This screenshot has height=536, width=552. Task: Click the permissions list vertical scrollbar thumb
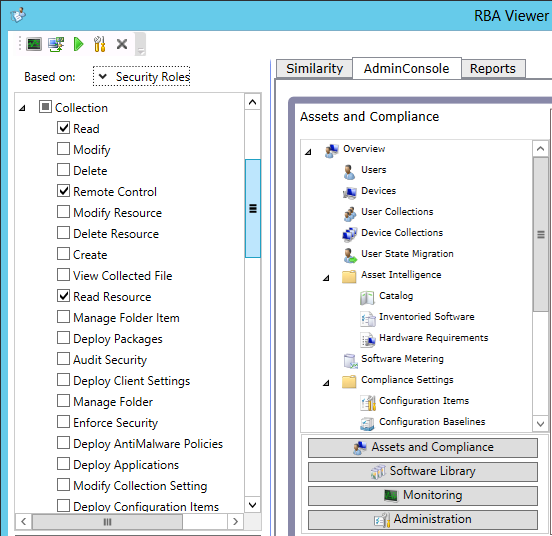[253, 208]
